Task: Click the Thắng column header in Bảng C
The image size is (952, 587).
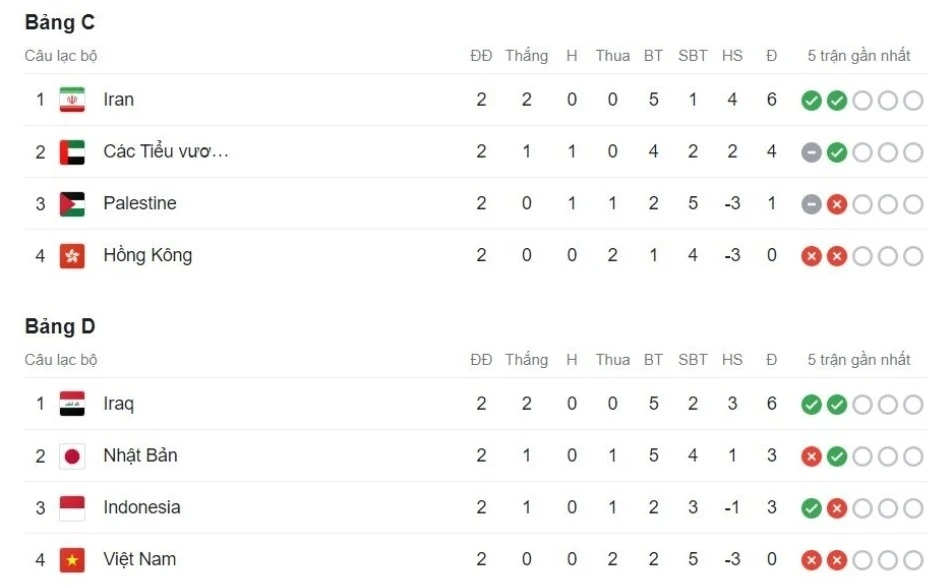Action: point(526,56)
